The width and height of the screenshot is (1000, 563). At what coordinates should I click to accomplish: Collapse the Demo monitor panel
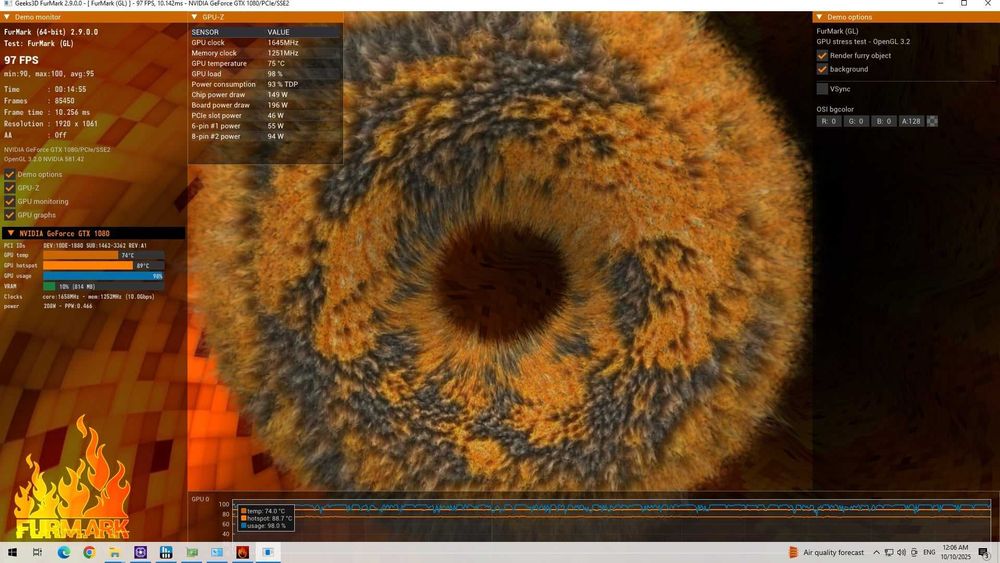coord(7,17)
